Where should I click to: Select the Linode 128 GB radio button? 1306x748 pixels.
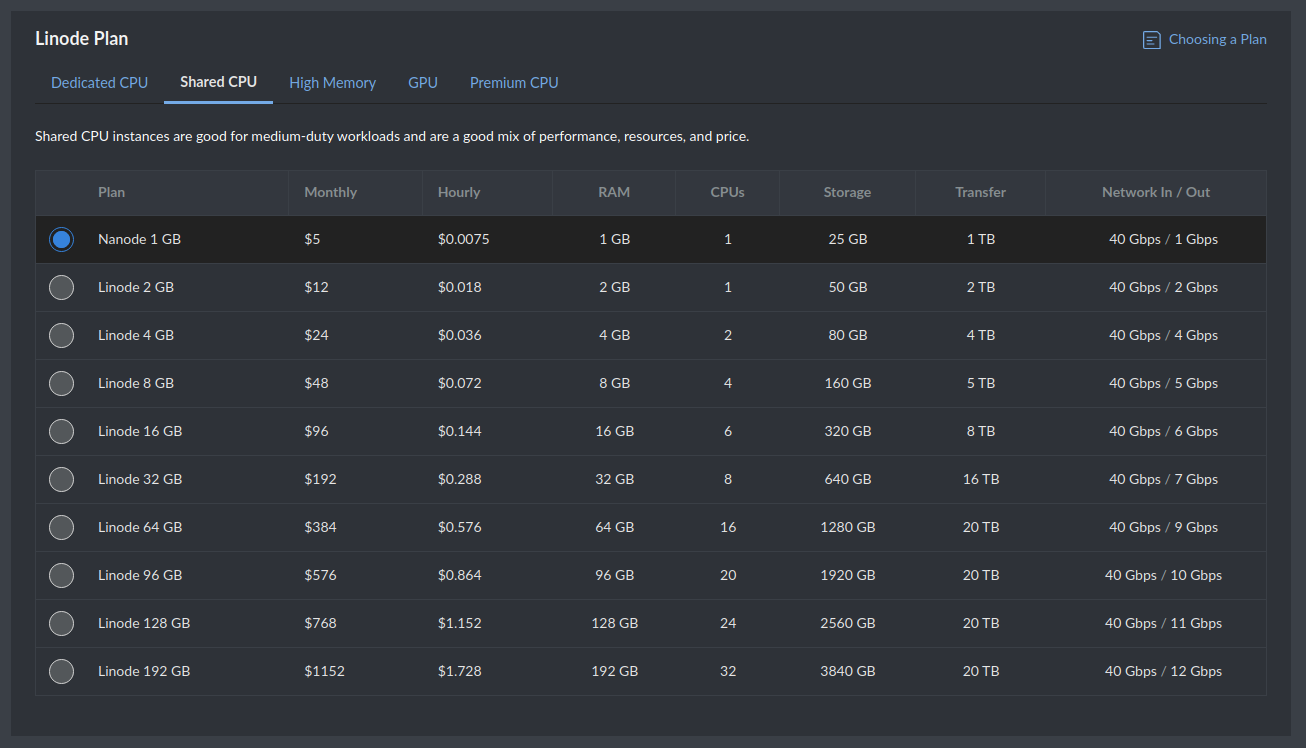61,624
